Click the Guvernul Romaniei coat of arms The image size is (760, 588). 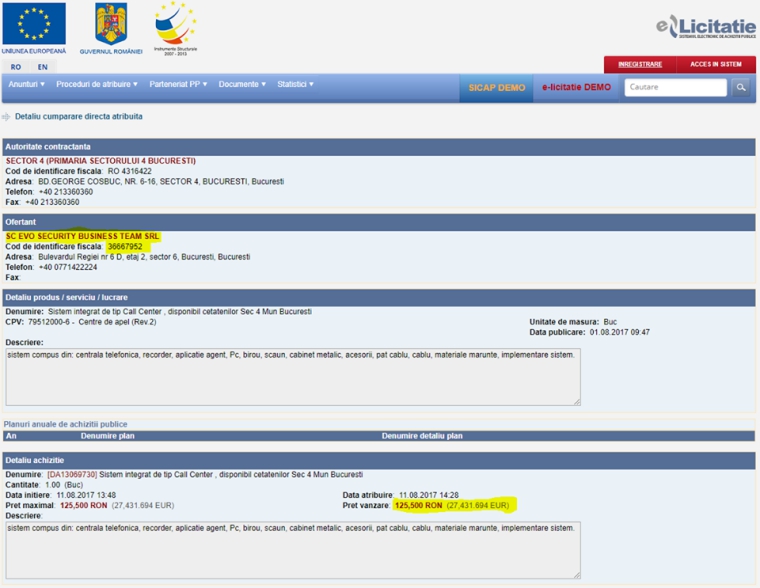[111, 28]
